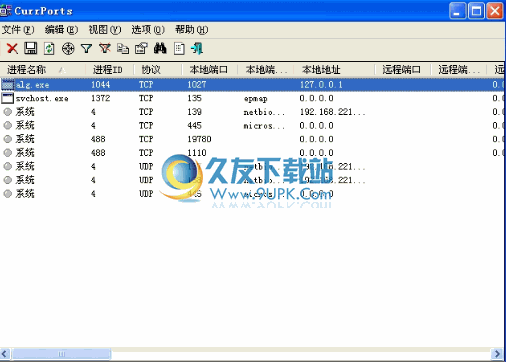Image resolution: width=506 pixels, height=362 pixels.
Task: Maximize the CurrPorts window
Action: 476,11
